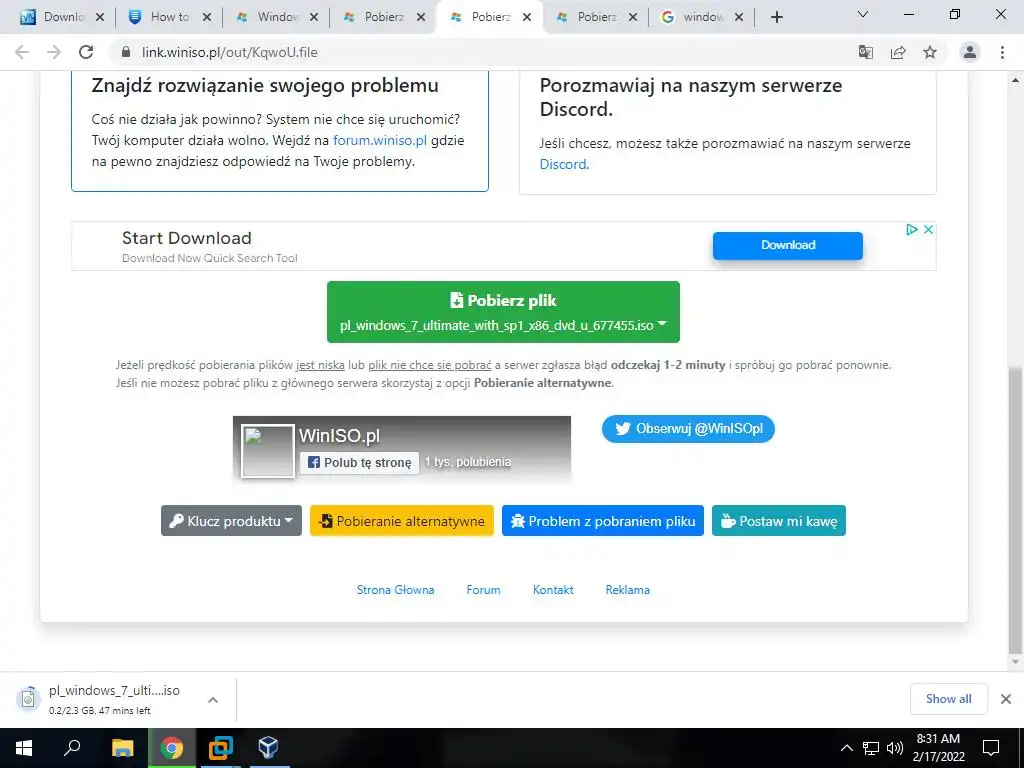Screen dimensions: 1024x768
Task: Close the 'How to' tab
Action: (207, 18)
